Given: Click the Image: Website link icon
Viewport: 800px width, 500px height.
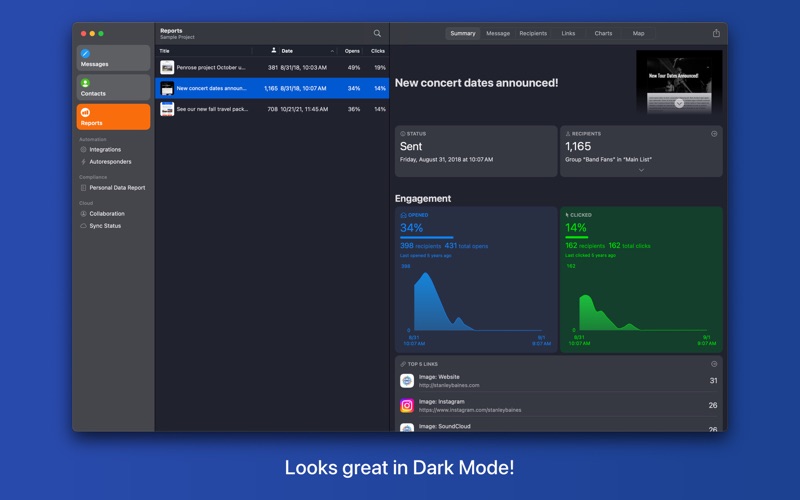Looking at the screenshot, I should point(407,381).
